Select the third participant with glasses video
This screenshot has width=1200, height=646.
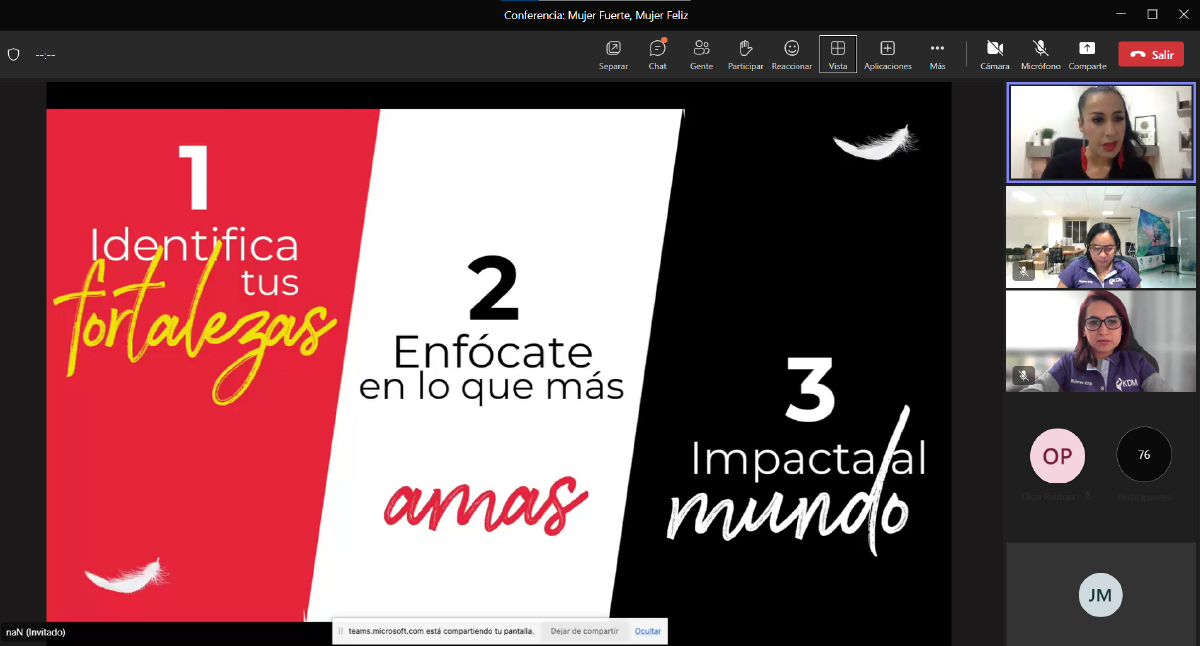[1101, 341]
